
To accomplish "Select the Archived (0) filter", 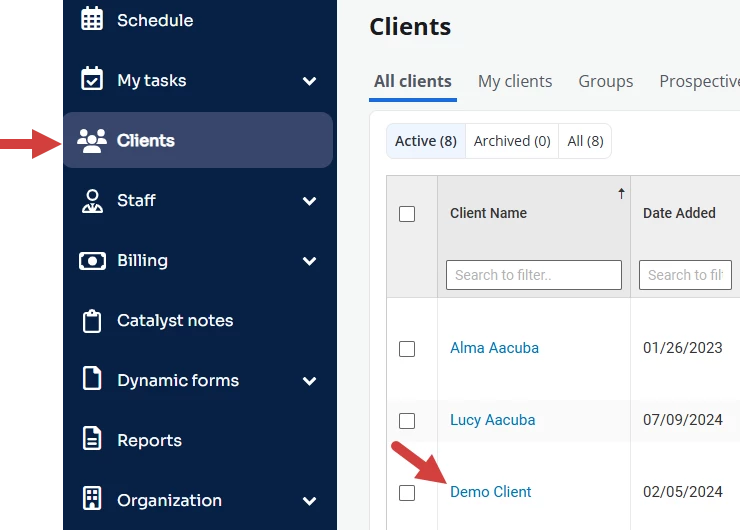I will pyautogui.click(x=512, y=141).
